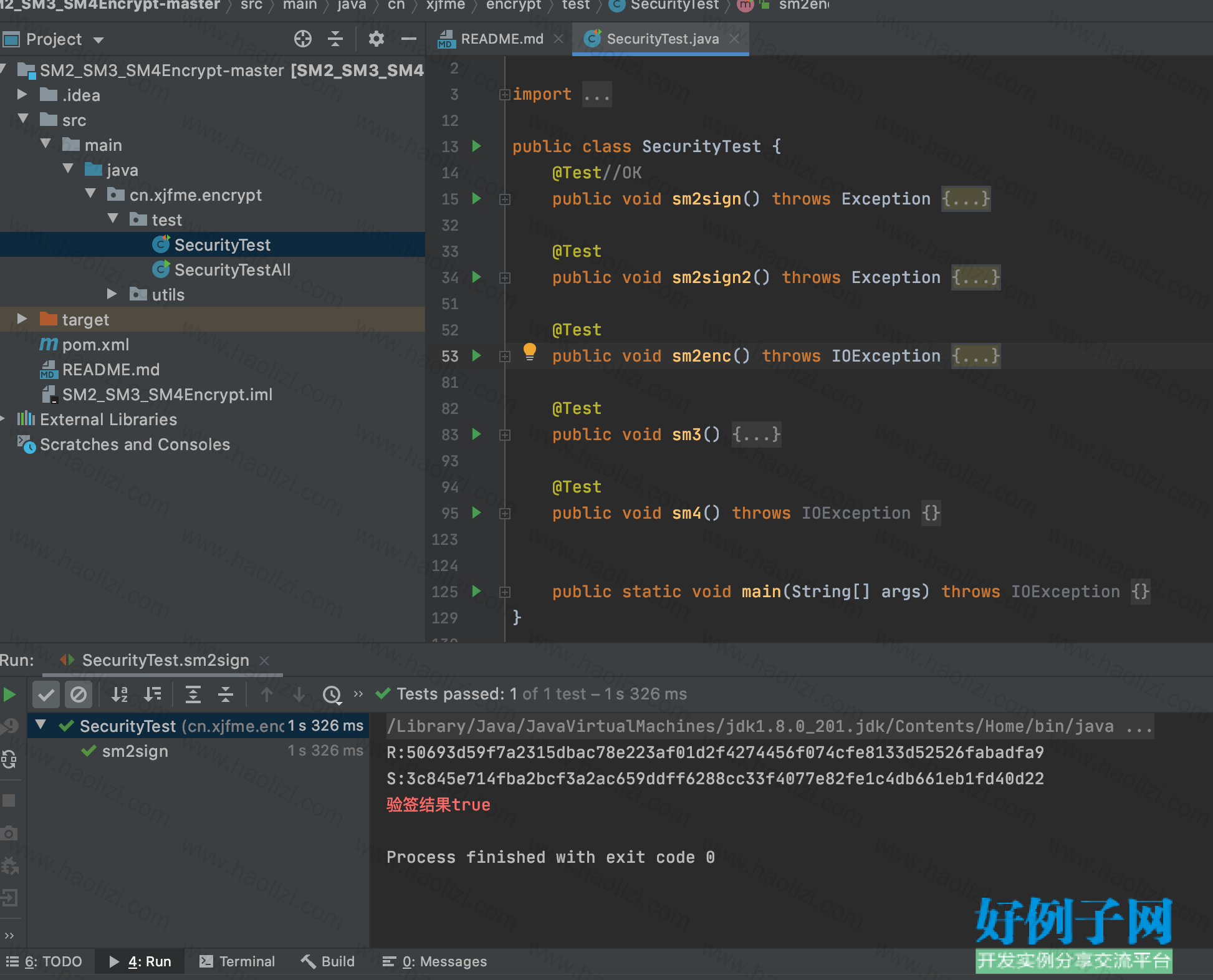The image size is (1213, 980).
Task: Open the Messages tool window
Action: [x=435, y=961]
